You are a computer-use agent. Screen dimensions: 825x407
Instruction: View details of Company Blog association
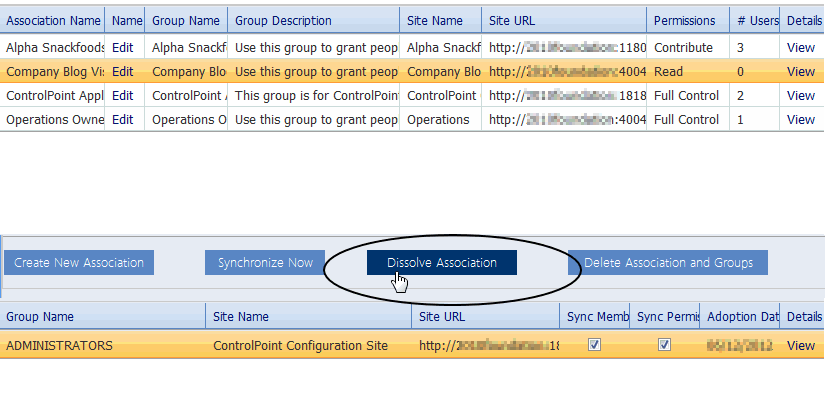tap(801, 72)
